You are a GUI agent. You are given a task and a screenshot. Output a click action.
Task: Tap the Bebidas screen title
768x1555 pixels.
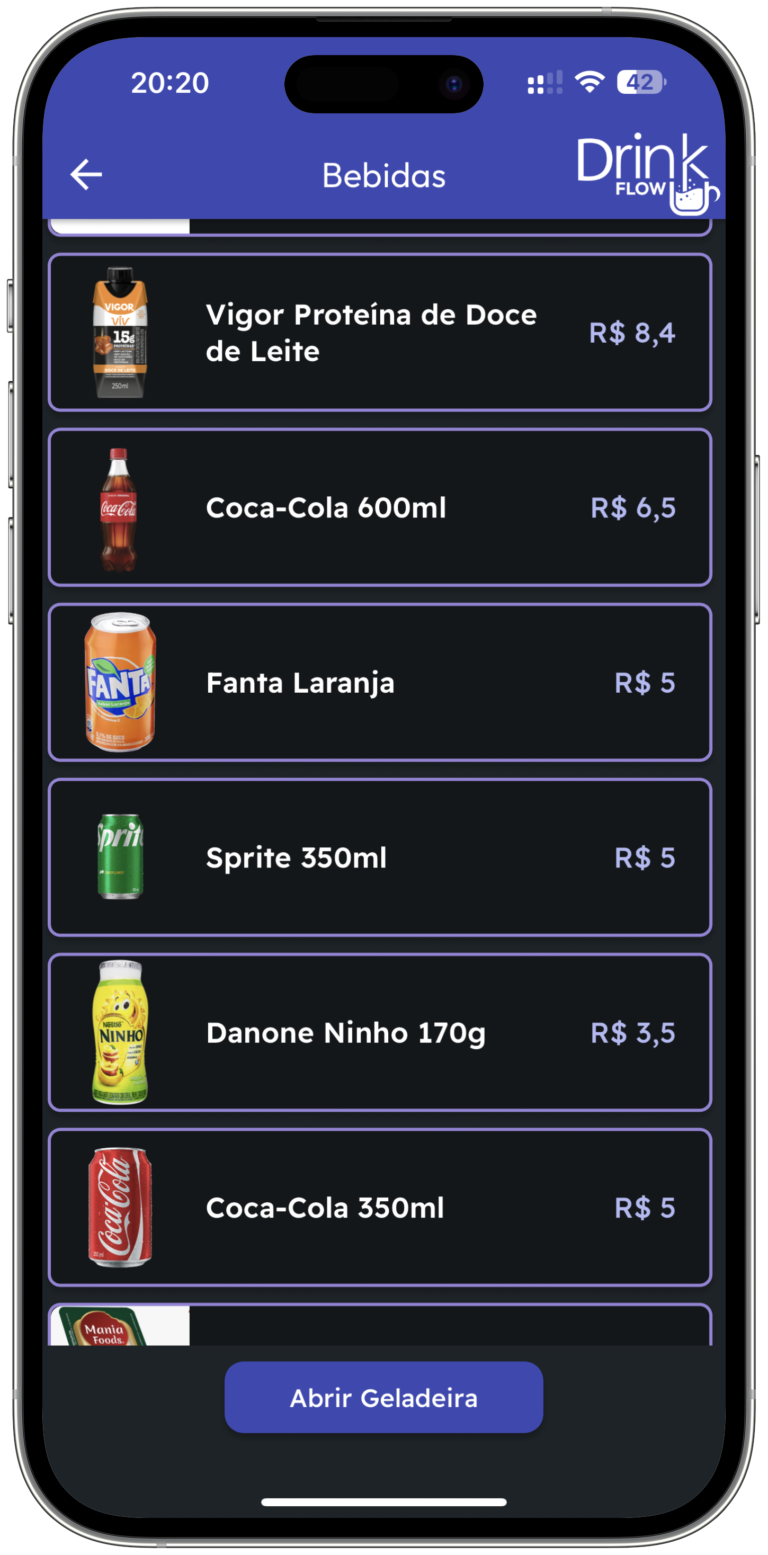coord(384,176)
